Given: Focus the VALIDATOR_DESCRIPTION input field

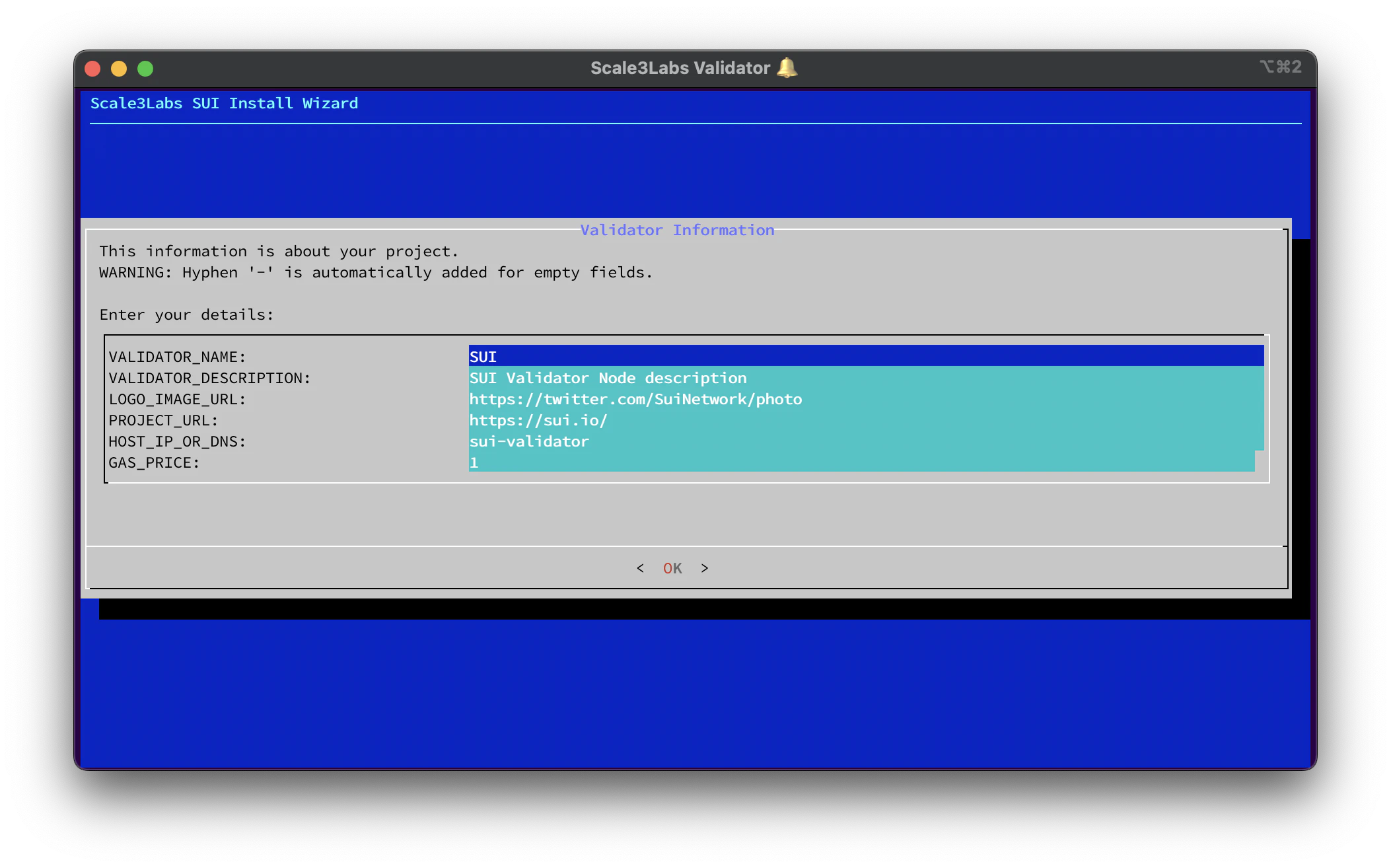Looking at the screenshot, I should [866, 377].
